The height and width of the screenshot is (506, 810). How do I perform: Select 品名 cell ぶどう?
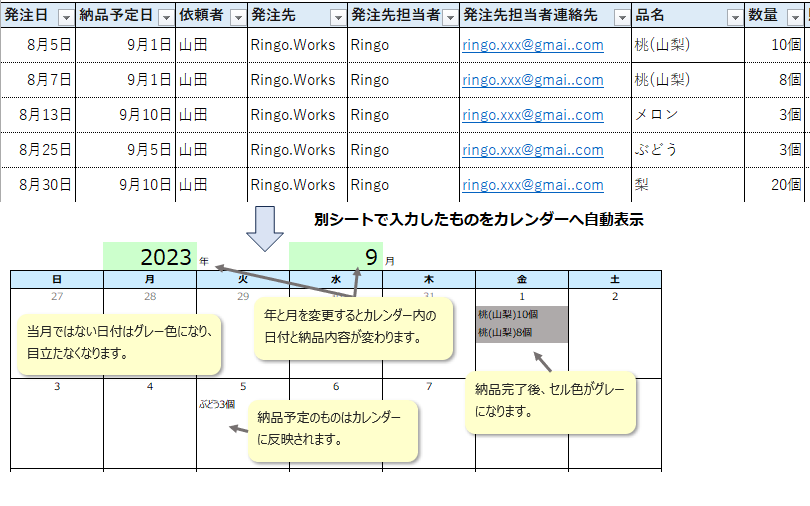[x=688, y=150]
